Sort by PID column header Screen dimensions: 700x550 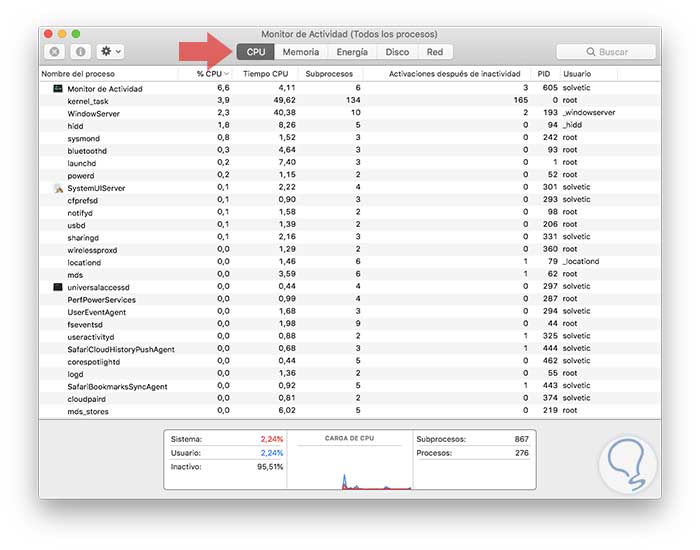[544, 74]
